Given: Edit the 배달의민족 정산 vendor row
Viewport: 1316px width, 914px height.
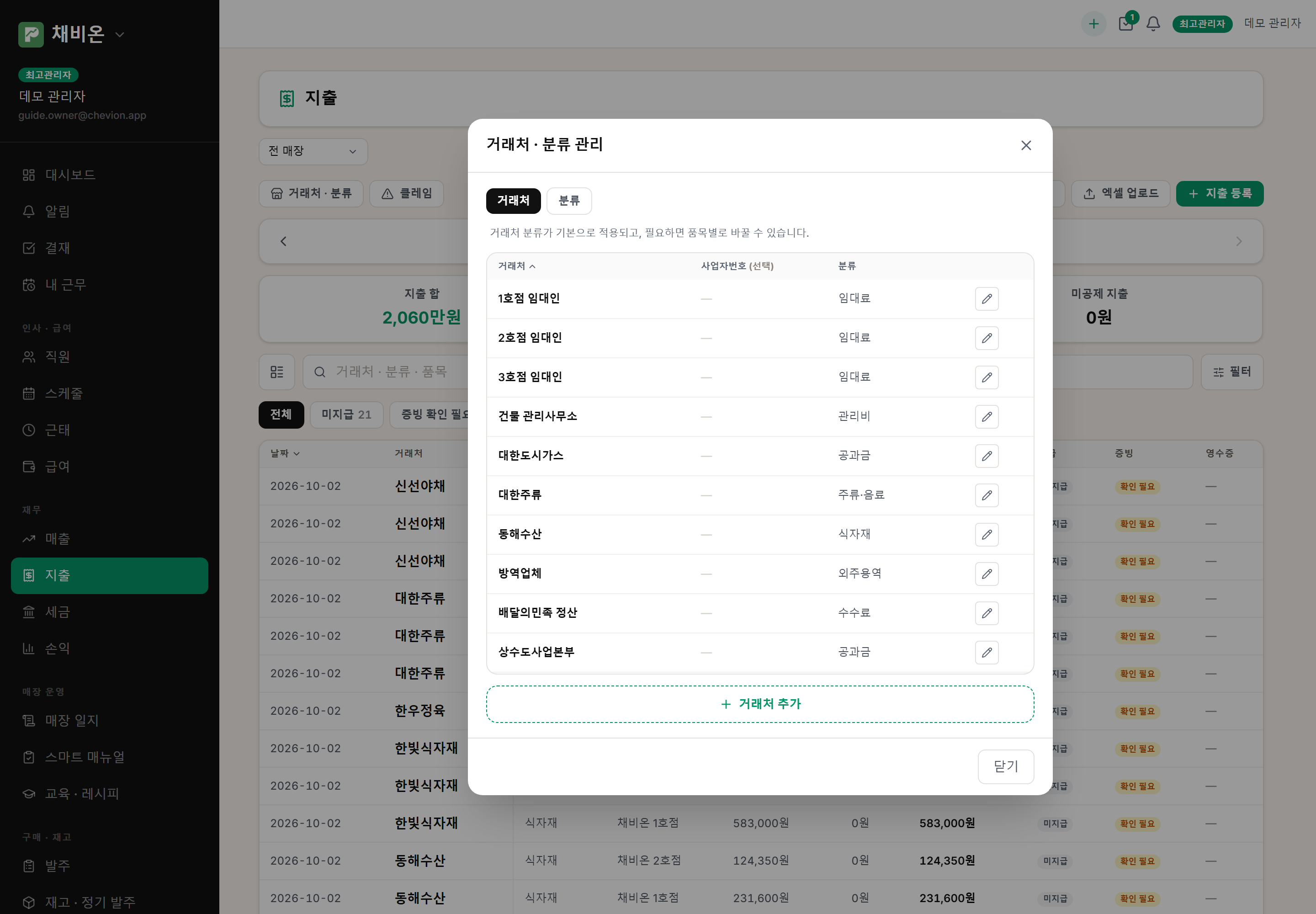Looking at the screenshot, I should coord(986,613).
